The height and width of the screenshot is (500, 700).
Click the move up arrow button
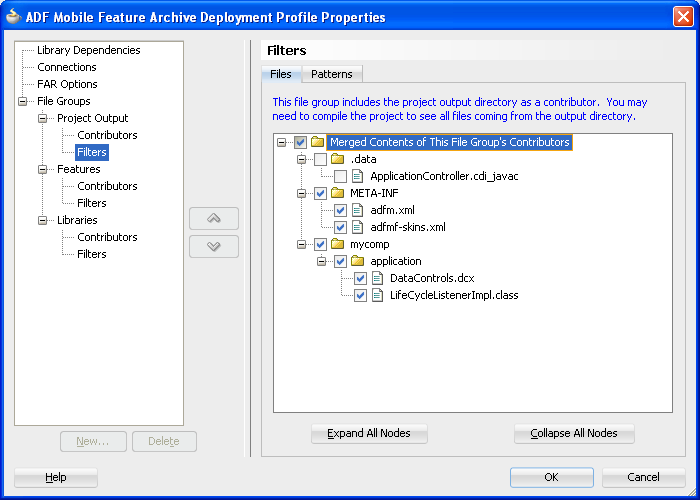(x=214, y=218)
